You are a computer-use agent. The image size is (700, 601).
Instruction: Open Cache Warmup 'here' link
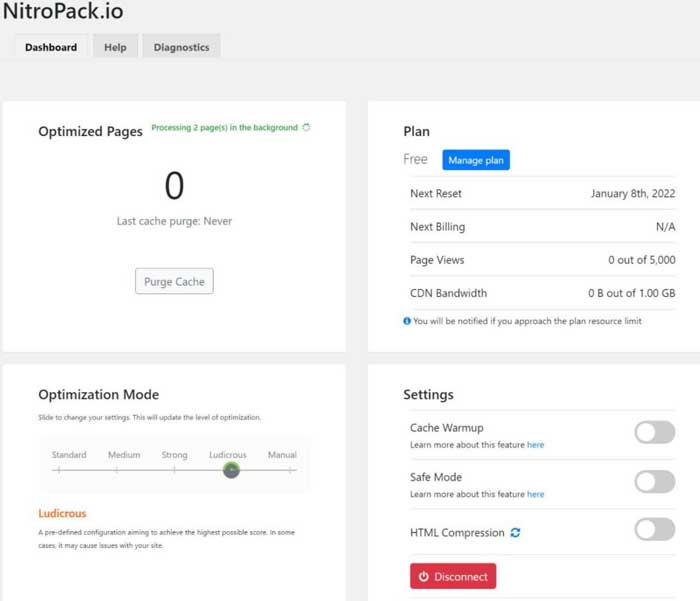536,445
